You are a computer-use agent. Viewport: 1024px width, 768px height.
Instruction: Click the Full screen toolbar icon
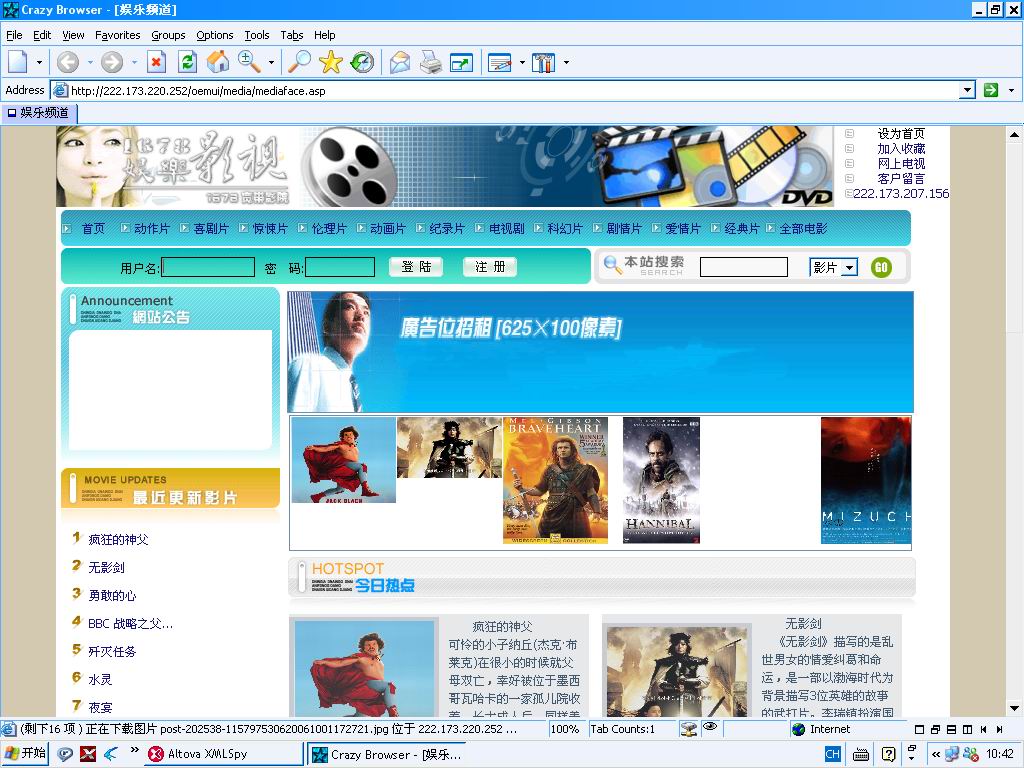(461, 62)
